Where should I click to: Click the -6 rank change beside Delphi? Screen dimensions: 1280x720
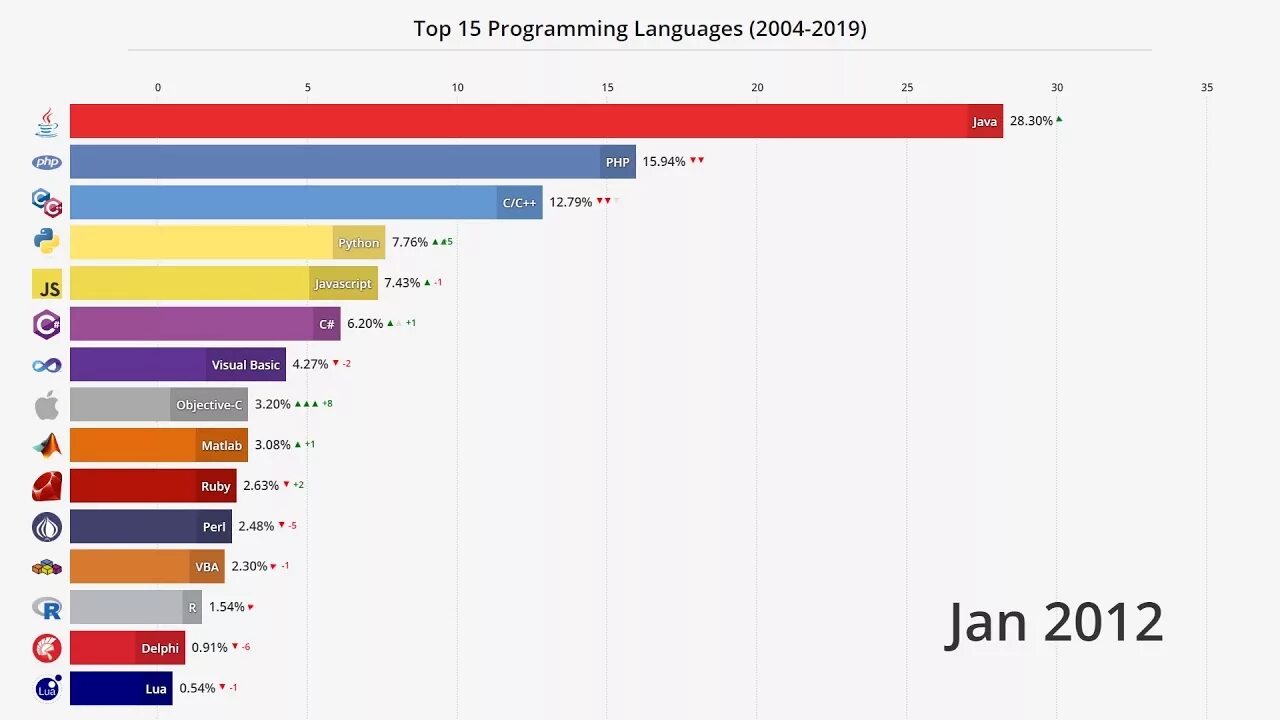click(246, 647)
